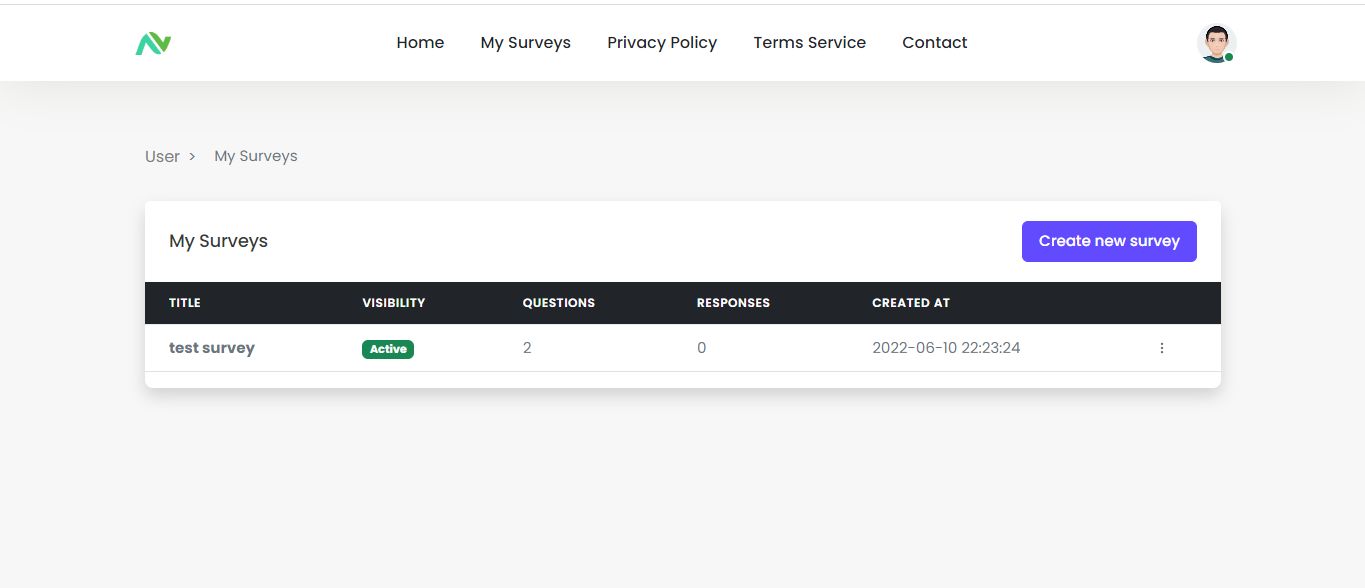This screenshot has width=1365, height=588.
Task: Click the User breadcrumb link
Action: [x=162, y=156]
